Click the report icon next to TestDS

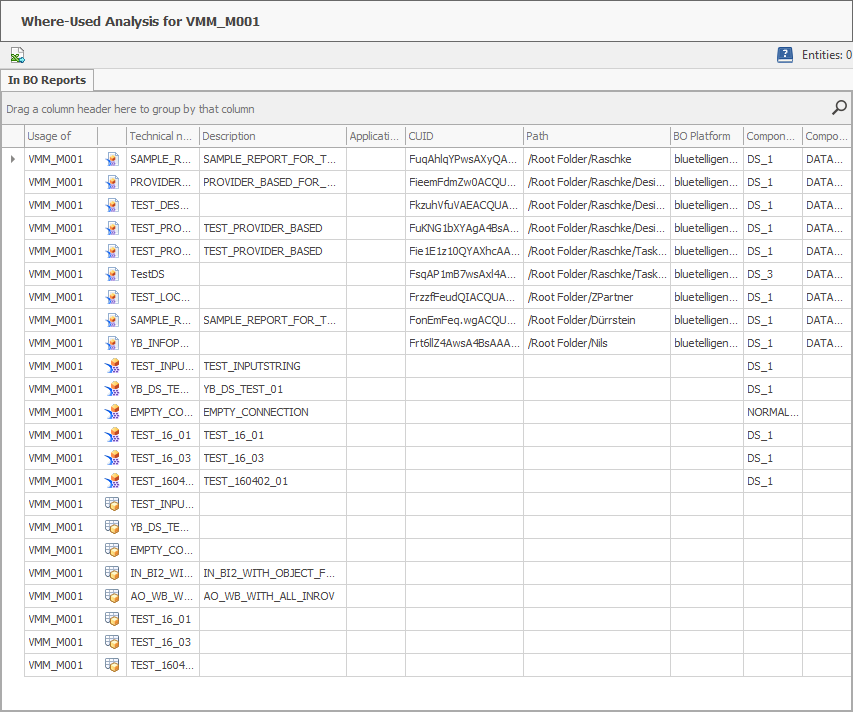(x=112, y=273)
